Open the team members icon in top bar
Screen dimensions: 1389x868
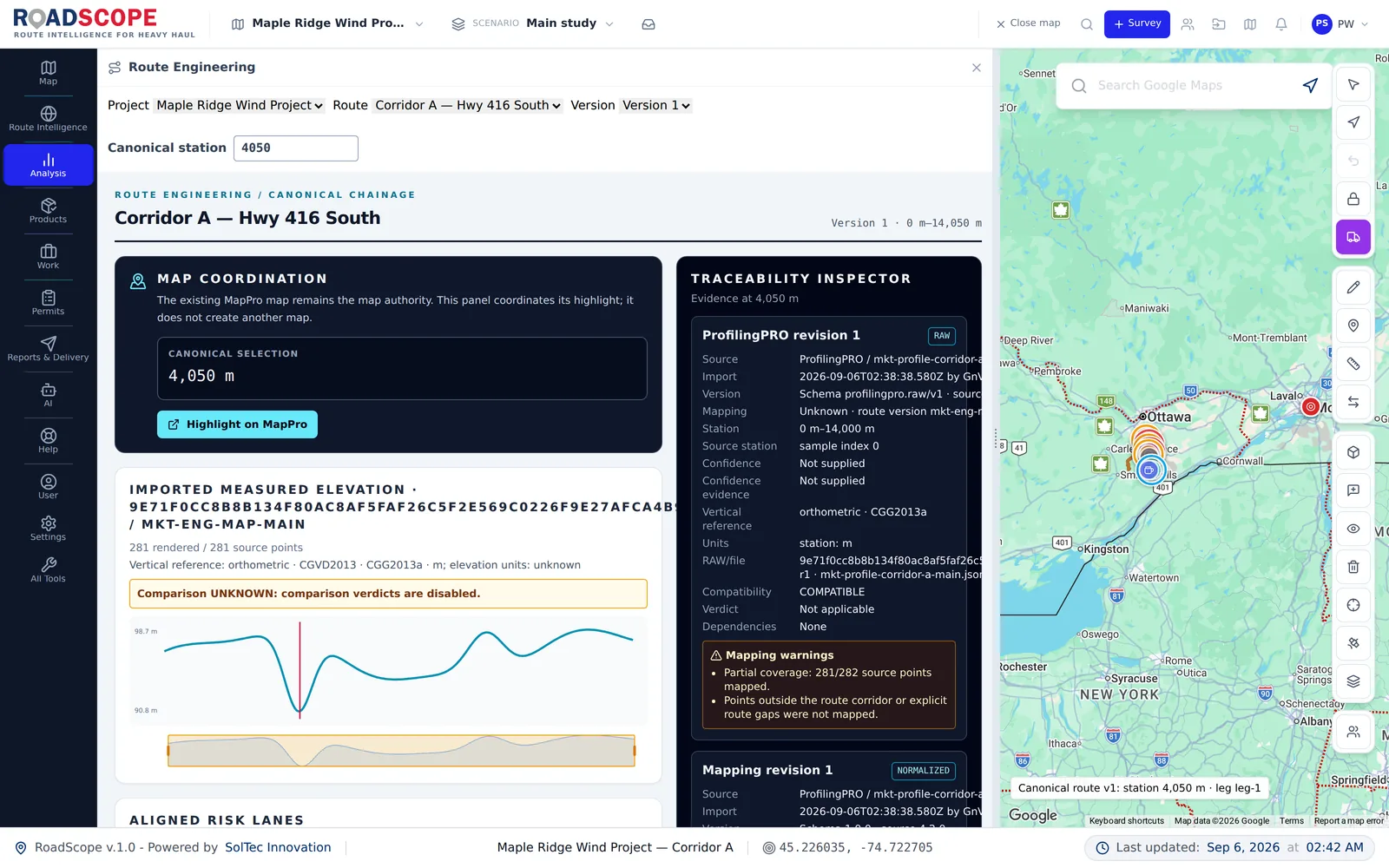point(1188,24)
